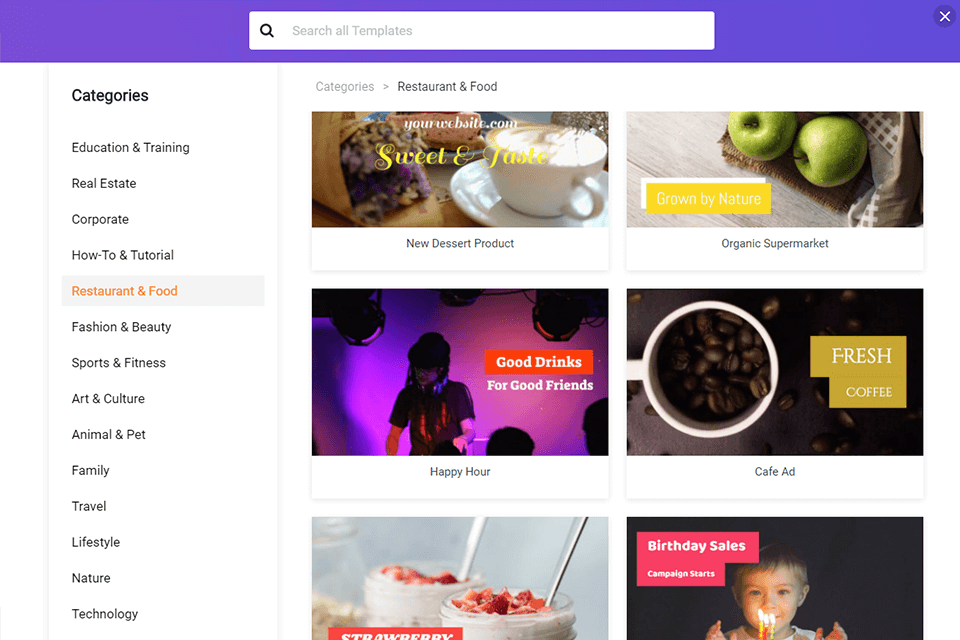
Task: Select the Birthday Sales template thumbnail
Action: (774, 578)
